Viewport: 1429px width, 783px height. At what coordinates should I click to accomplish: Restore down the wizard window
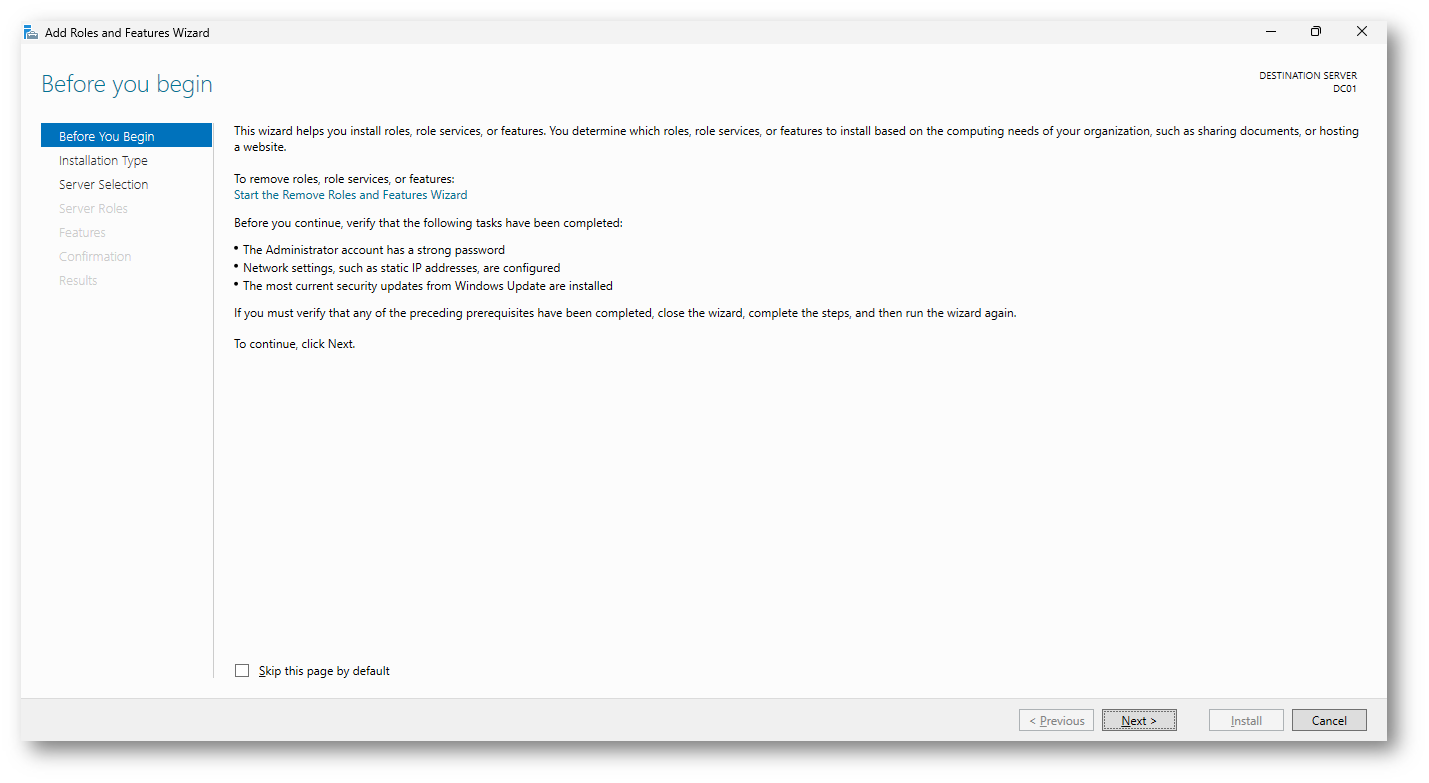(x=1316, y=32)
